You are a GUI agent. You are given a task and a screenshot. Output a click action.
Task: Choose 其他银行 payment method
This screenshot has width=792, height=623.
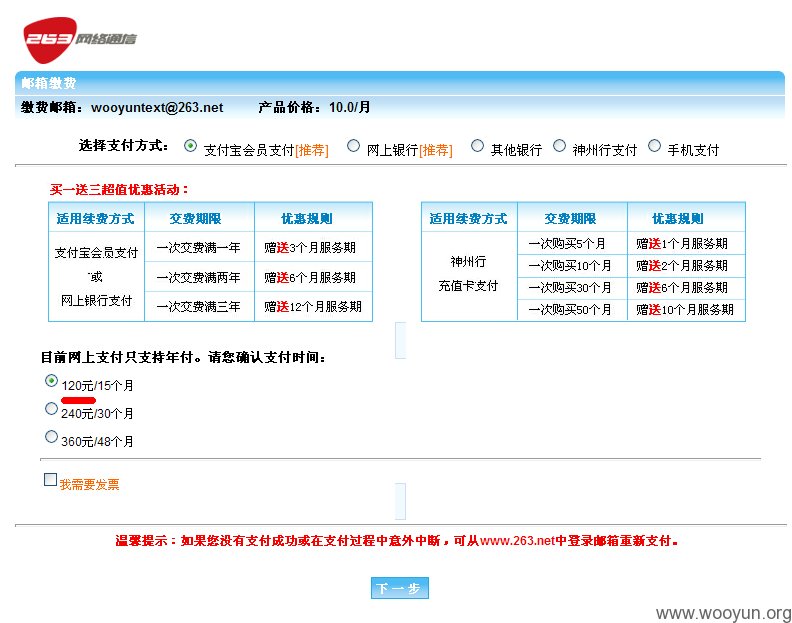[x=477, y=146]
